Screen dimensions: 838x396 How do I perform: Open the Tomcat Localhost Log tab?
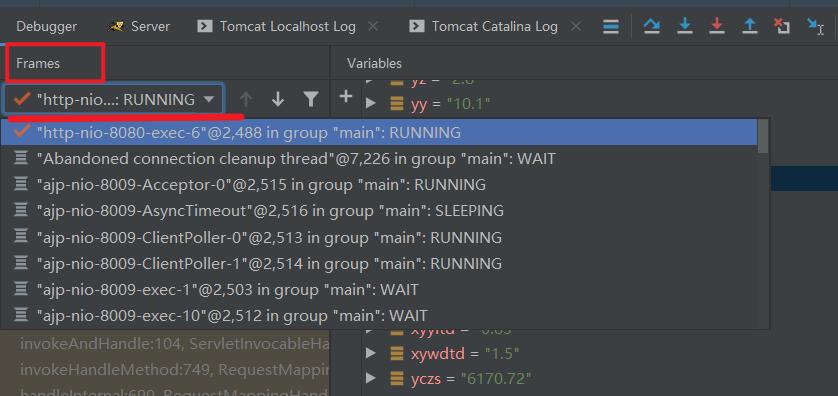tap(288, 26)
